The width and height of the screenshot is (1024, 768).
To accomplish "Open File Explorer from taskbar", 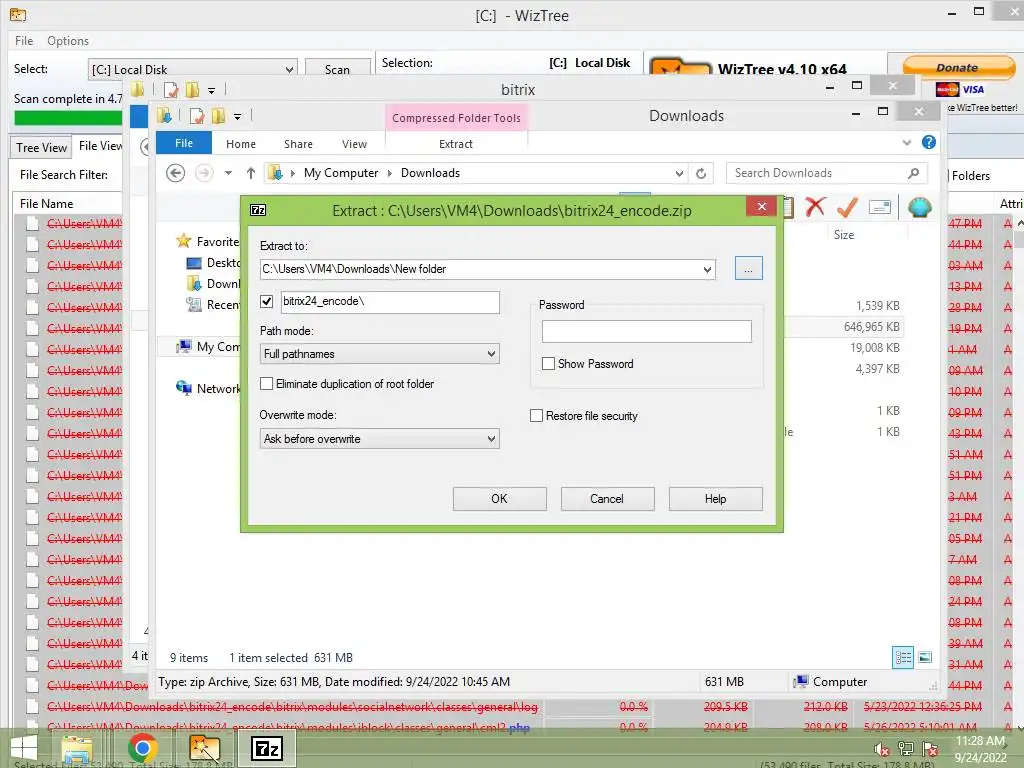I will [76, 748].
